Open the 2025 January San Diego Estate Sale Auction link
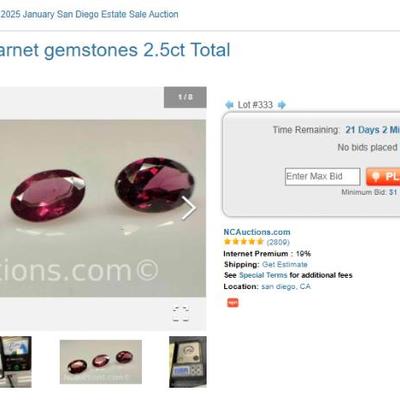The image size is (400, 400). (89, 14)
